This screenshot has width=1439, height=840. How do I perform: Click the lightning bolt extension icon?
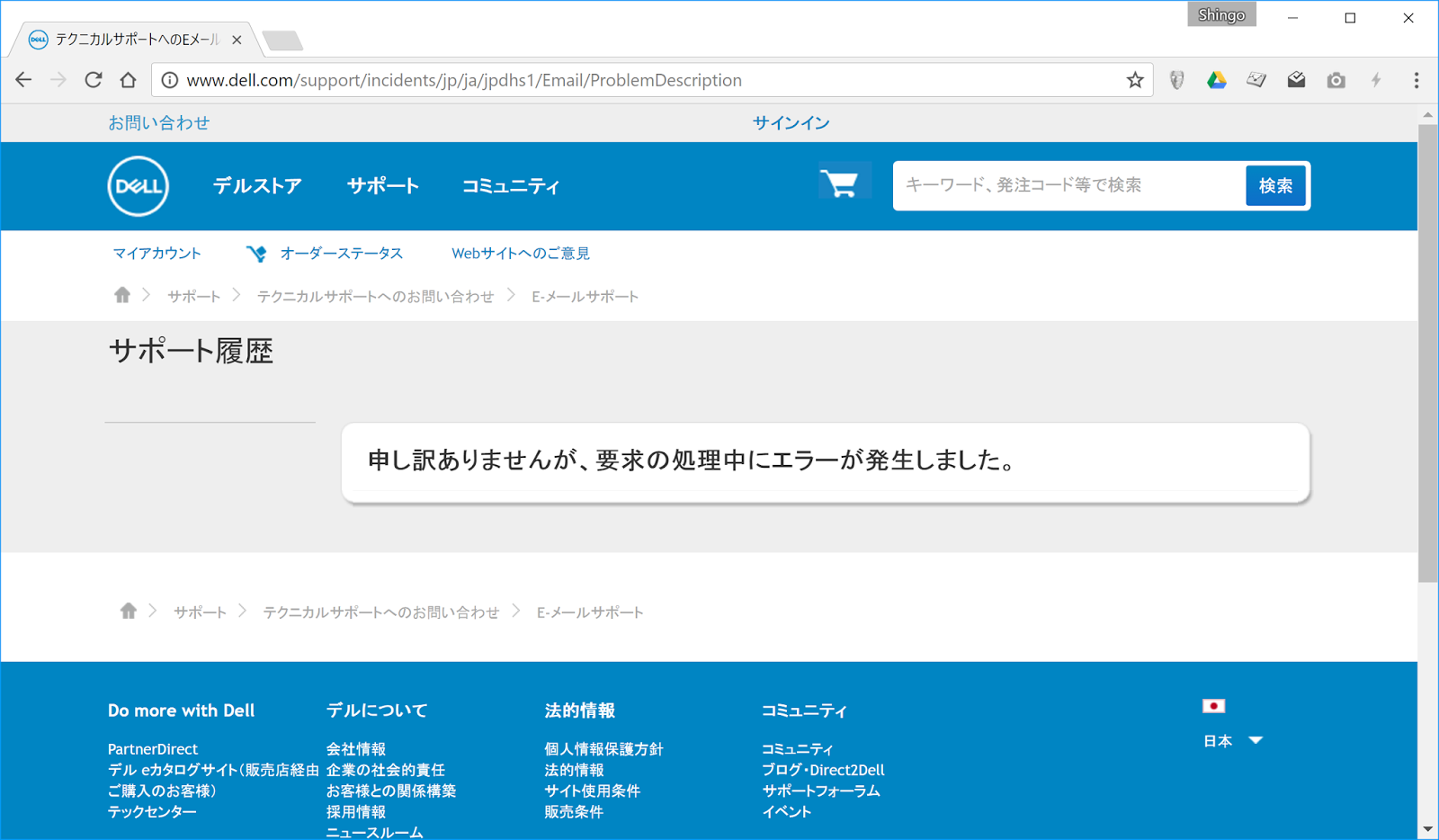click(1376, 80)
